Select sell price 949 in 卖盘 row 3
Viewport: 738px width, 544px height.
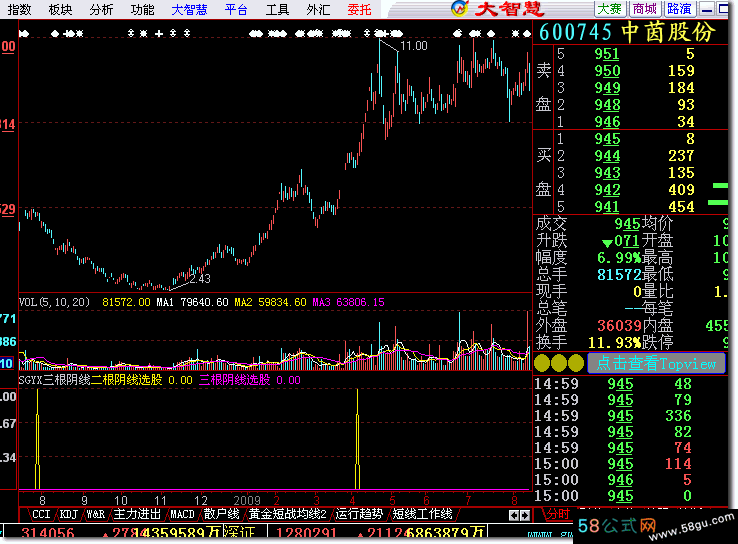click(607, 88)
